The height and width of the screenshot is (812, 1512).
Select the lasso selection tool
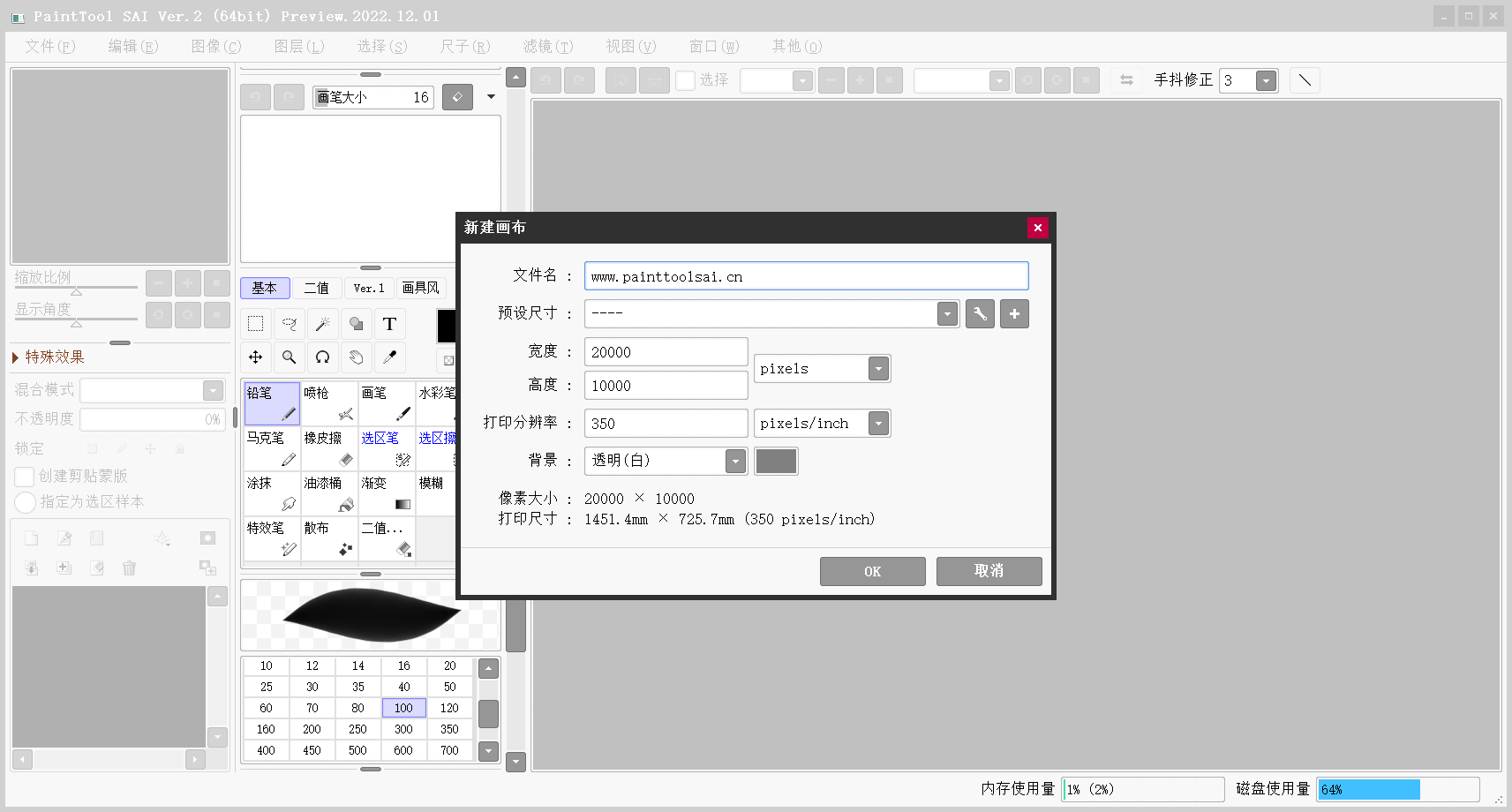click(289, 324)
